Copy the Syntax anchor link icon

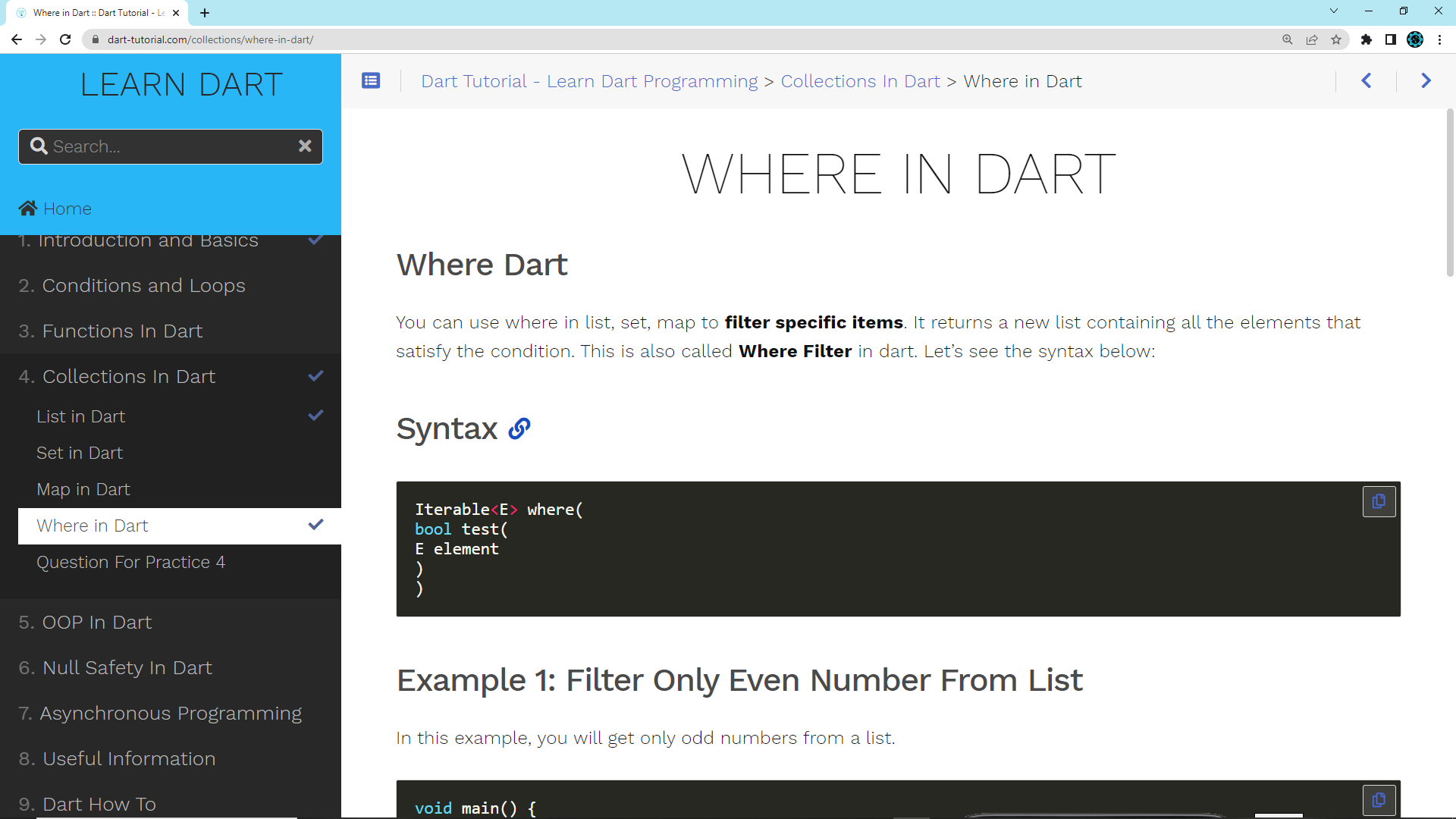[x=519, y=428]
